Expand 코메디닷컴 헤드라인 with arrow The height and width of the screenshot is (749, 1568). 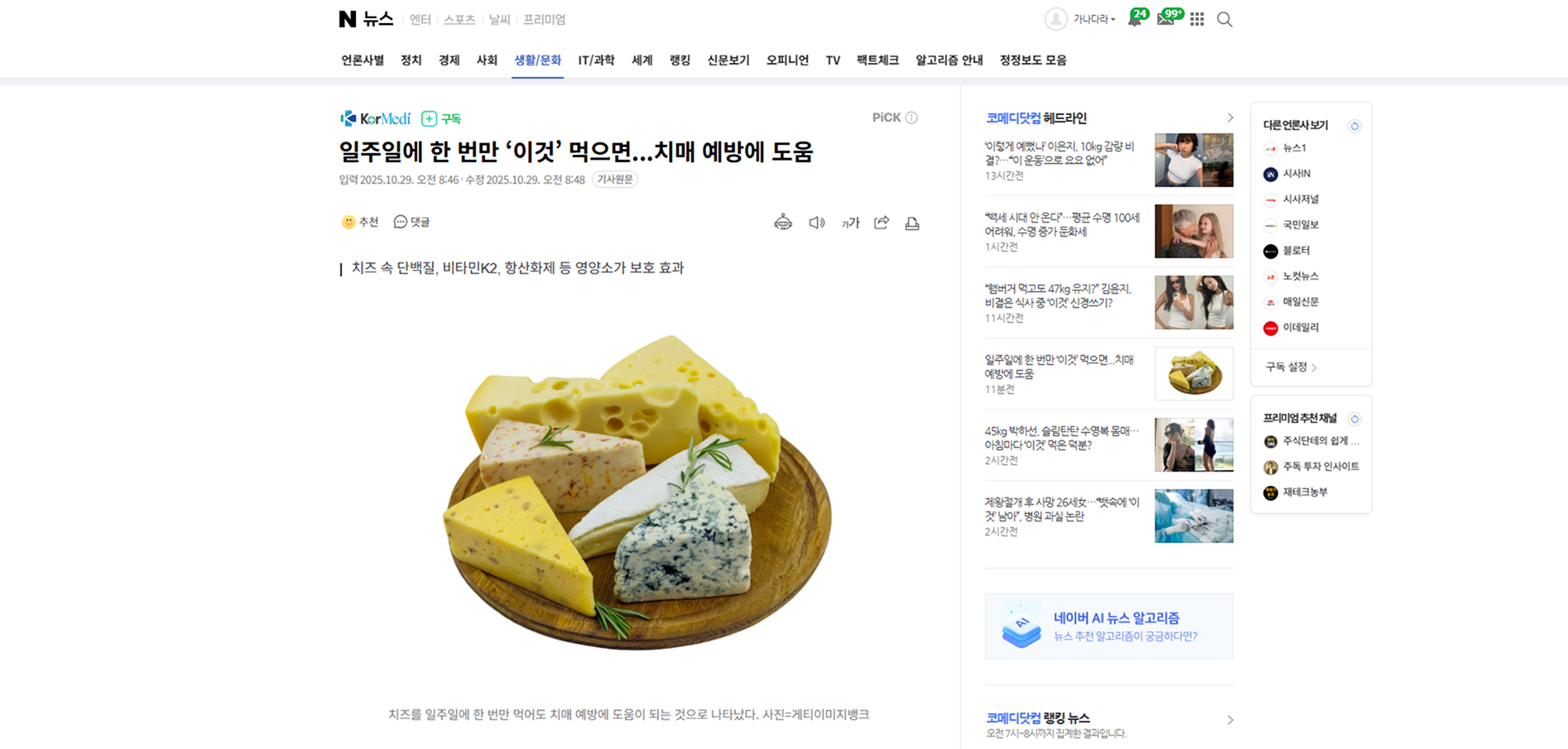click(x=1229, y=118)
